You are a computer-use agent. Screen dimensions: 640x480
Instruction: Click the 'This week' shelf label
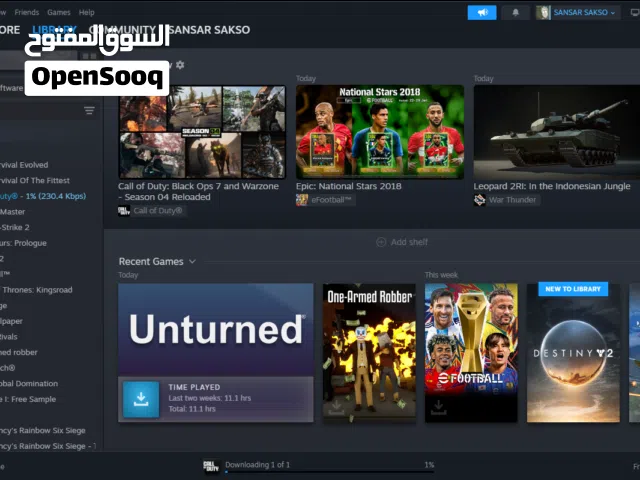pyautogui.click(x=441, y=275)
